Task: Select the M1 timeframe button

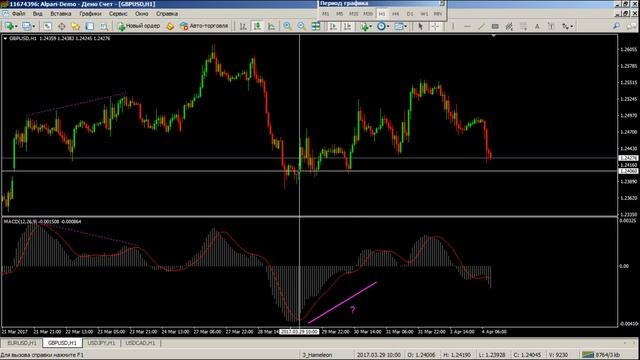Action: pos(326,14)
